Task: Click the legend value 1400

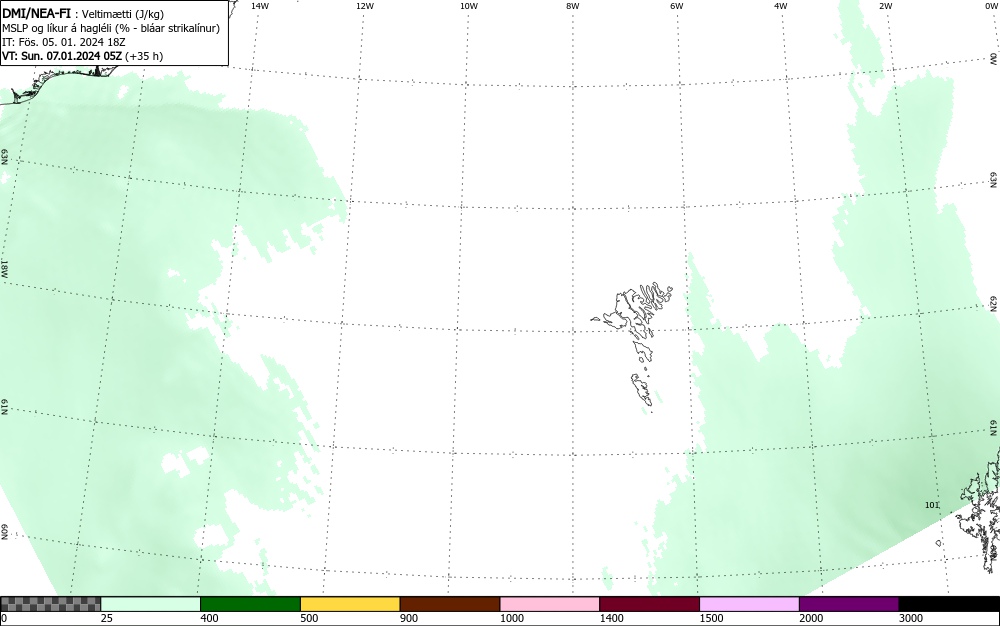Action: (x=611, y=618)
